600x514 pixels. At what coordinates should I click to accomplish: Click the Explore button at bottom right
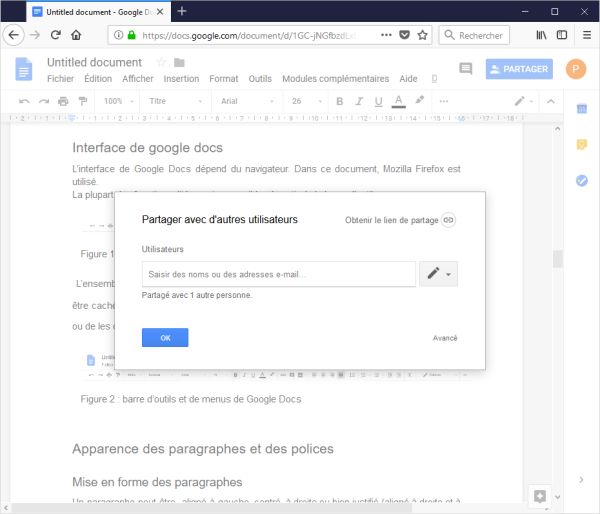(540, 496)
